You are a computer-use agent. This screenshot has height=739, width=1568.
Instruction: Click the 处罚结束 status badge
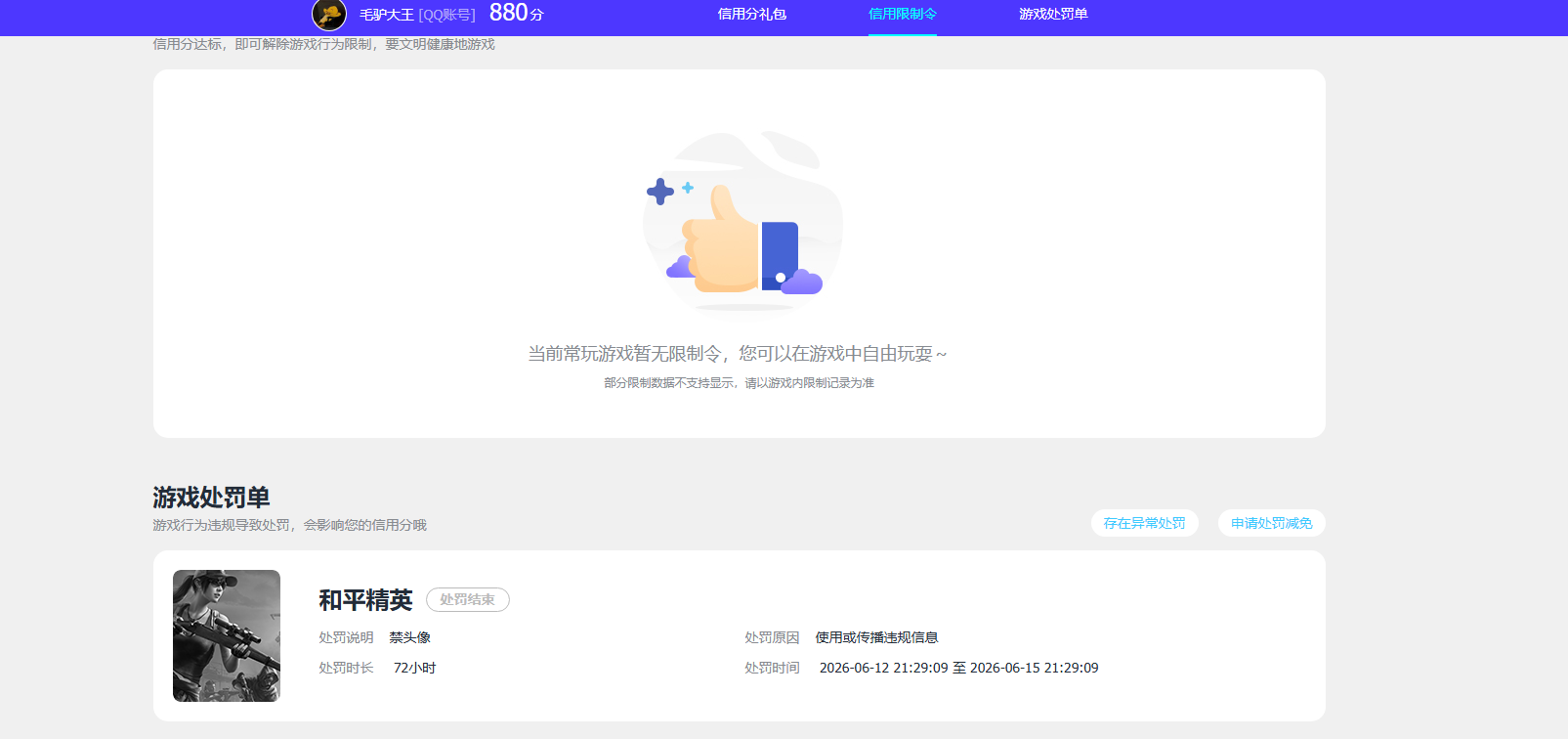[x=468, y=599]
